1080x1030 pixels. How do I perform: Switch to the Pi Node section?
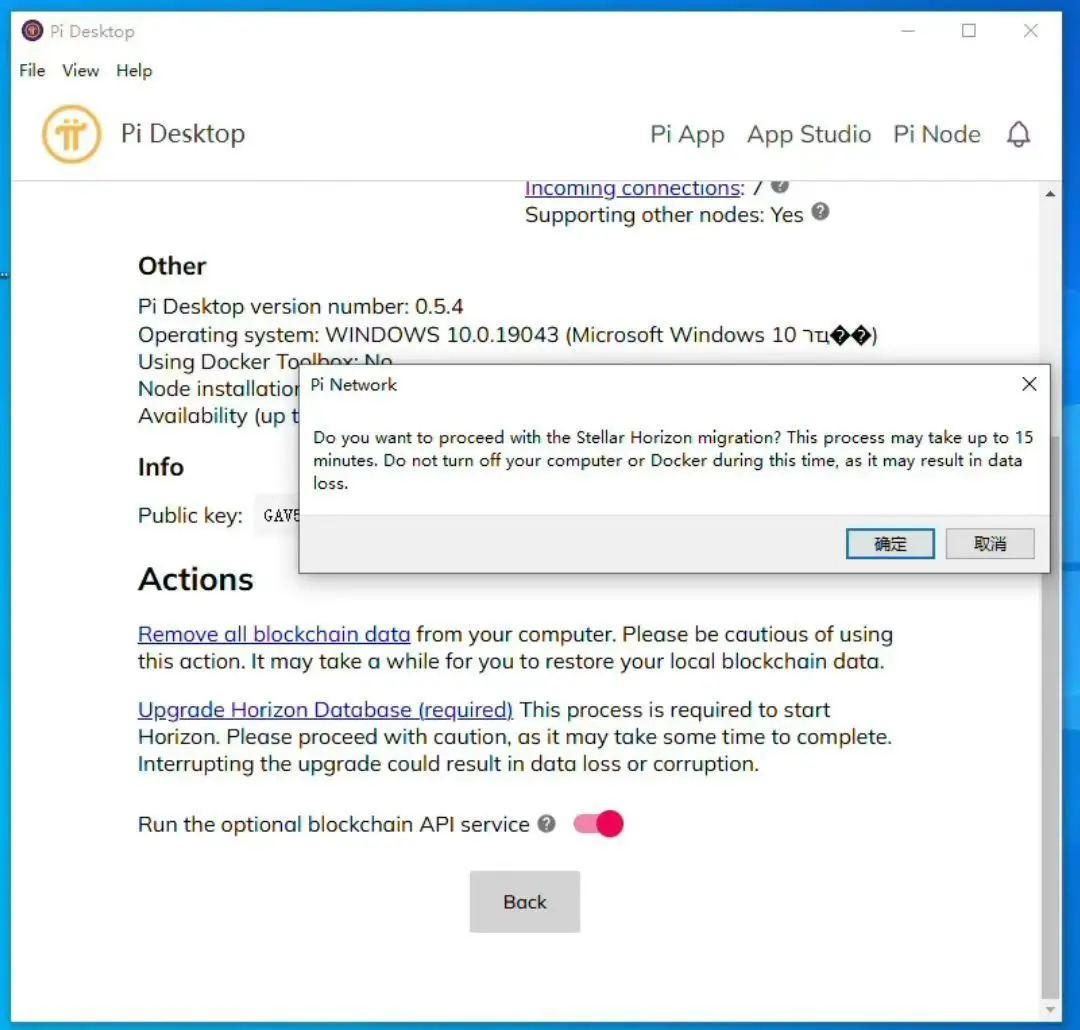point(936,134)
